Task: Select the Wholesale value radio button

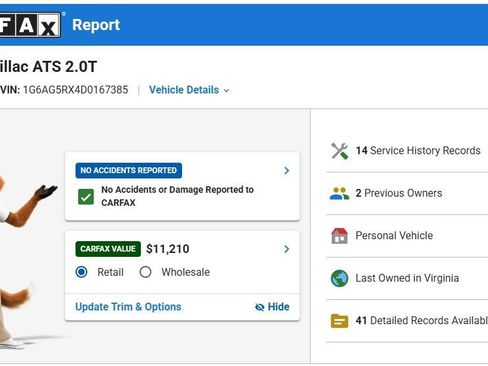Action: 145,272
